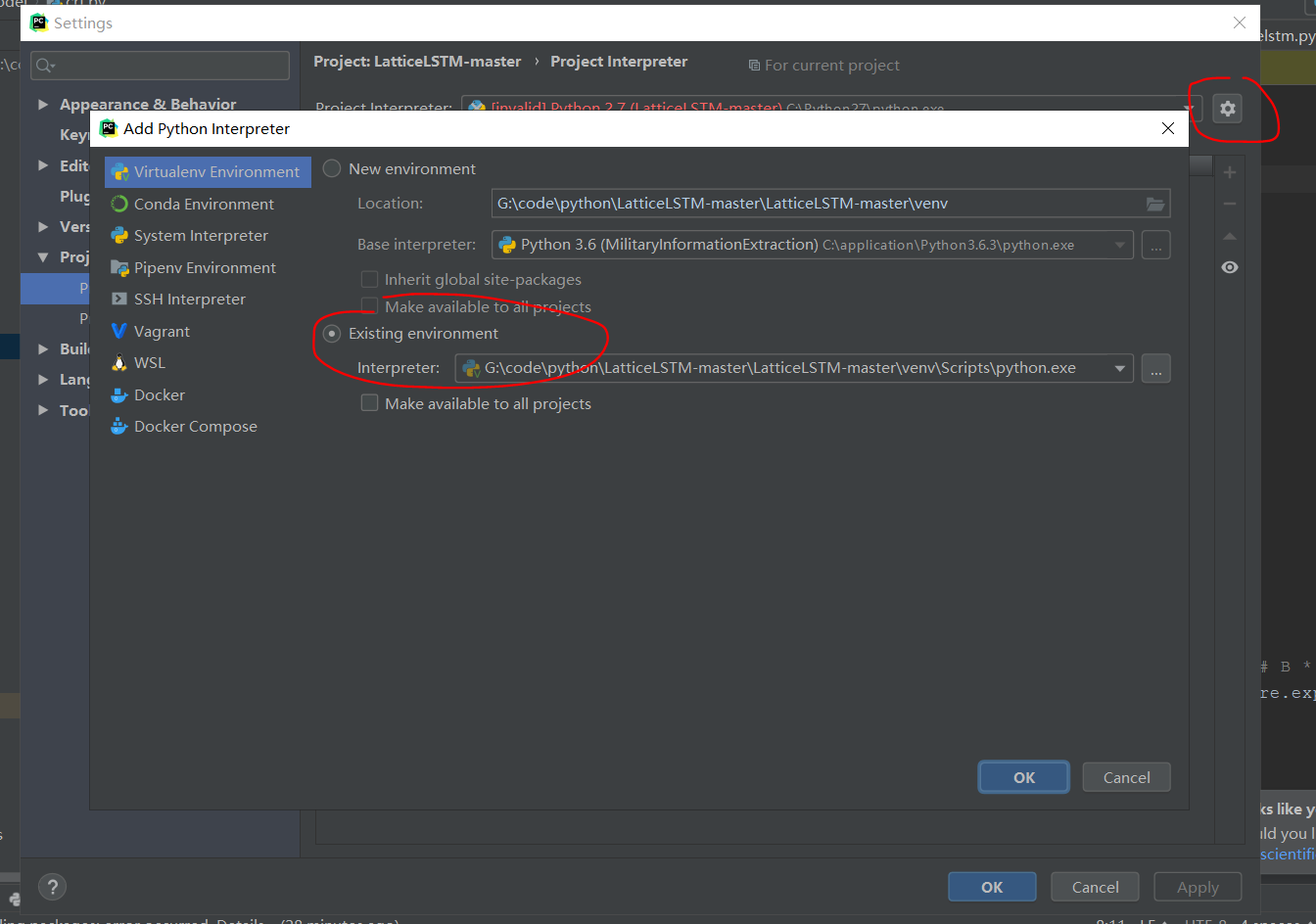Browse for existing interpreter with ellipsis button
The width and height of the screenshot is (1316, 924).
pyautogui.click(x=1155, y=369)
